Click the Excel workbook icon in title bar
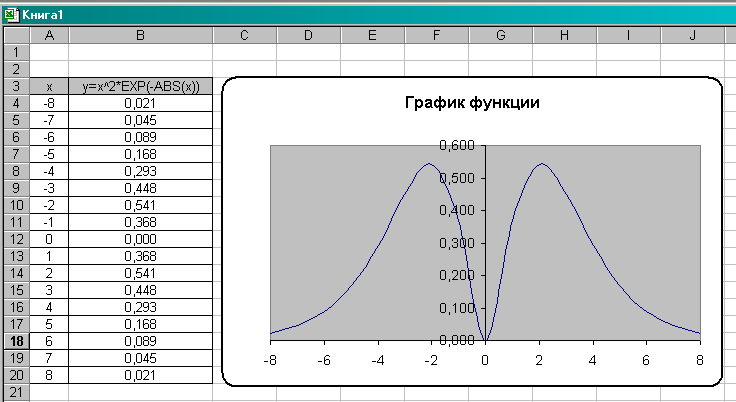The image size is (736, 402). pyautogui.click(x=11, y=15)
